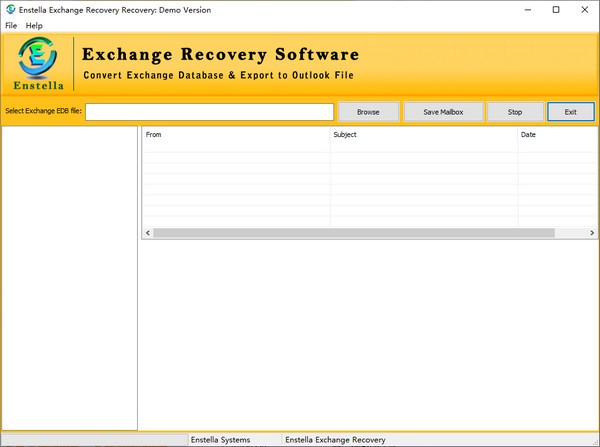Click the Enstella Exchange Recovery status bar panel
The height and width of the screenshot is (447, 600).
tap(335, 440)
